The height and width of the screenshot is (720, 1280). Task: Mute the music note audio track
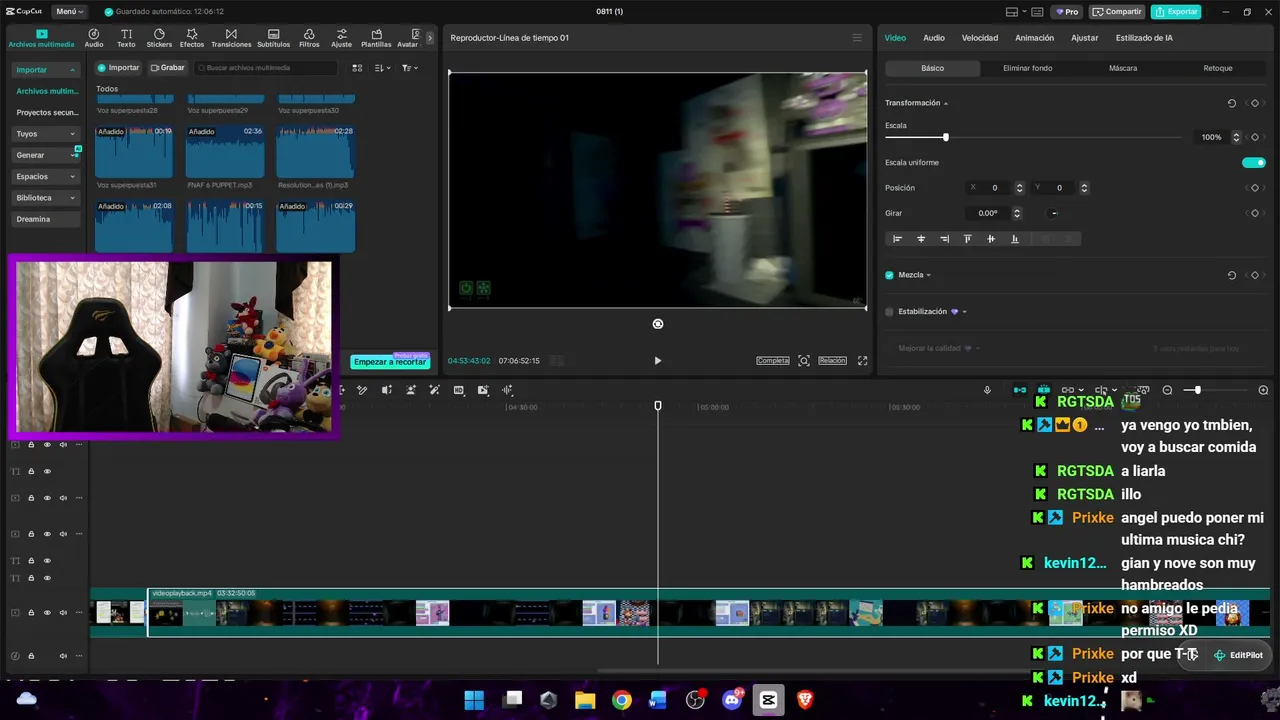pyautogui.click(x=63, y=656)
